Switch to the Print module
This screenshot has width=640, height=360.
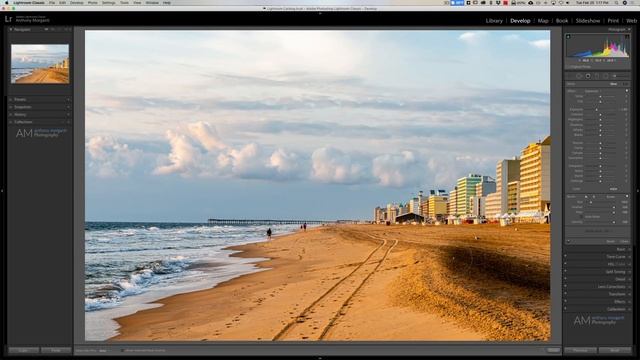tap(613, 21)
